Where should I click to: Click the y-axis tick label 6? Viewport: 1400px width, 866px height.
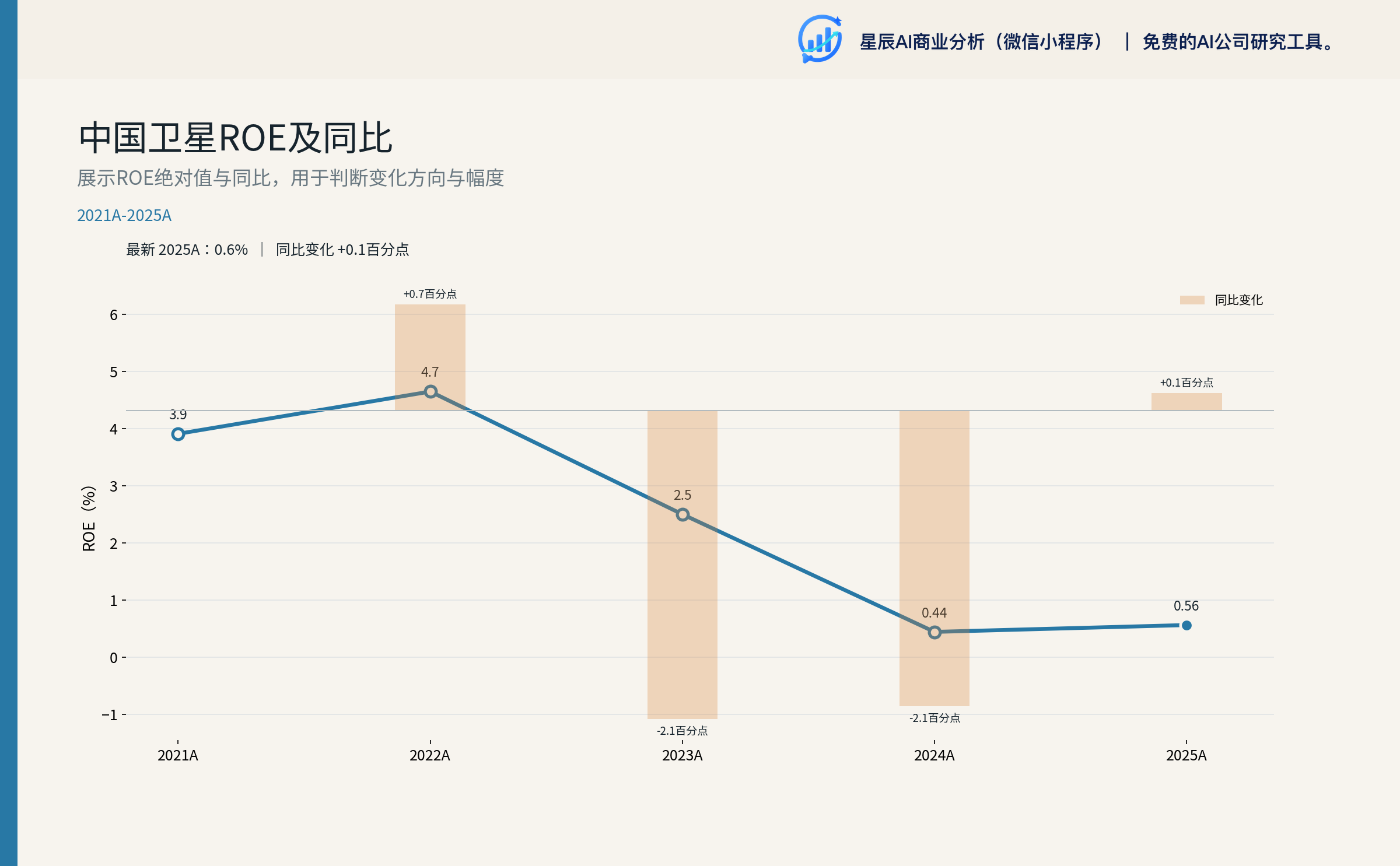(x=114, y=315)
